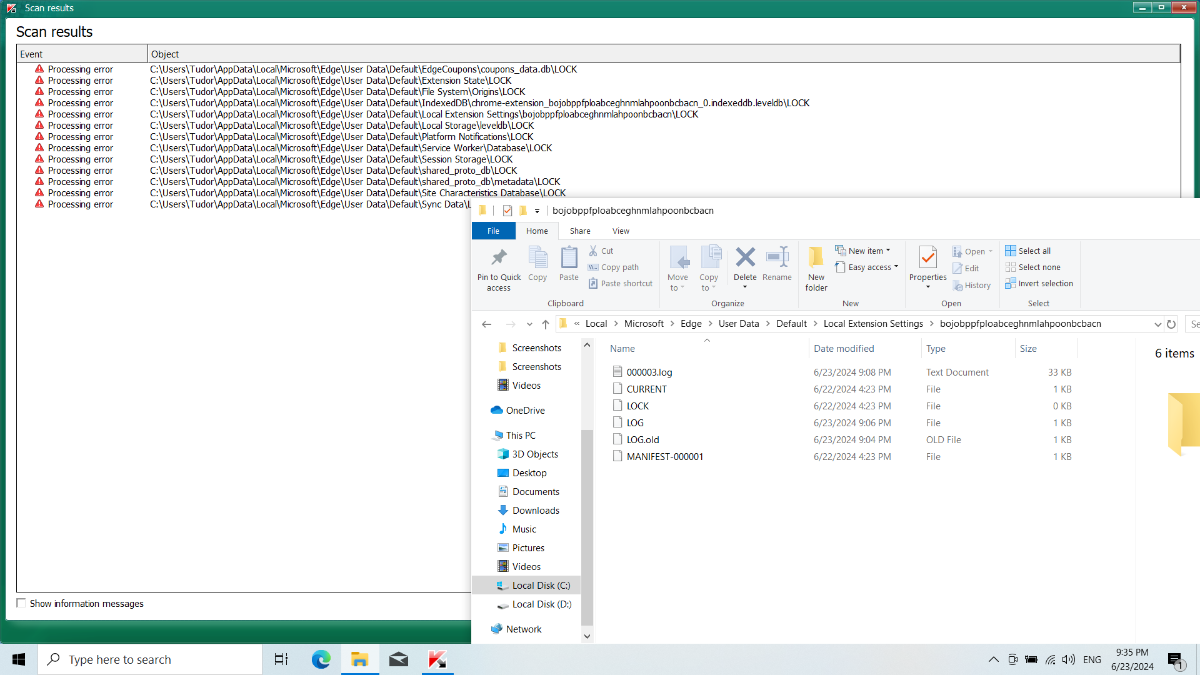Screen dimensions: 1200x675
Task: Open the Share ribbon tab
Action: click(580, 231)
